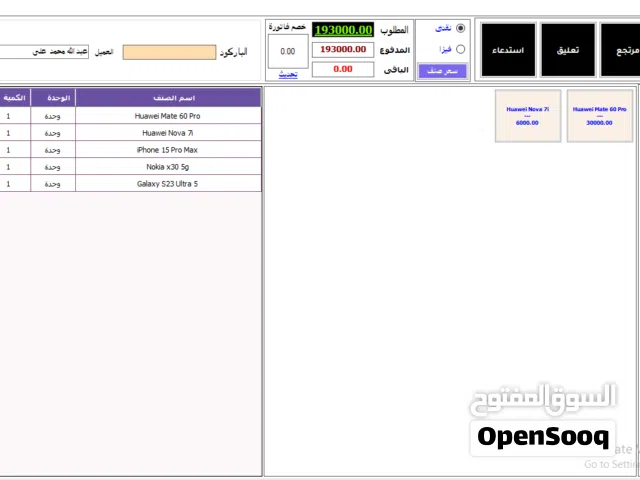Select the Huawei Nova 7i table row
The width and height of the screenshot is (640, 480).
(x=131, y=133)
